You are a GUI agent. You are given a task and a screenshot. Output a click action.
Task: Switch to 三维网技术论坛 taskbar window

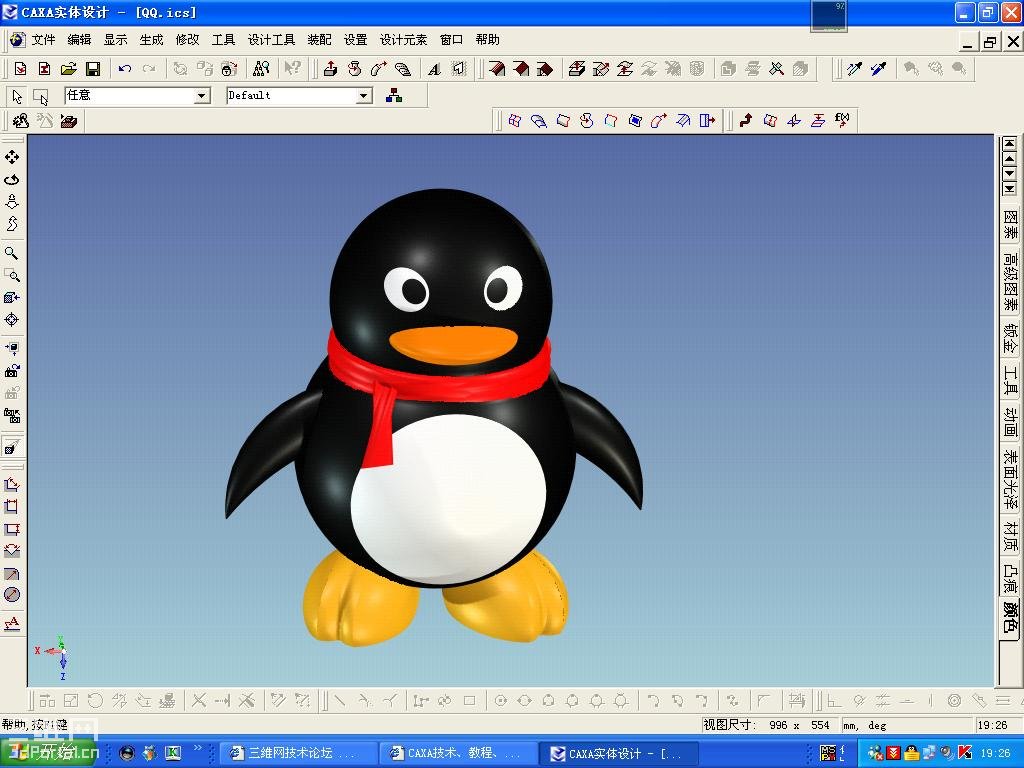[x=297, y=753]
